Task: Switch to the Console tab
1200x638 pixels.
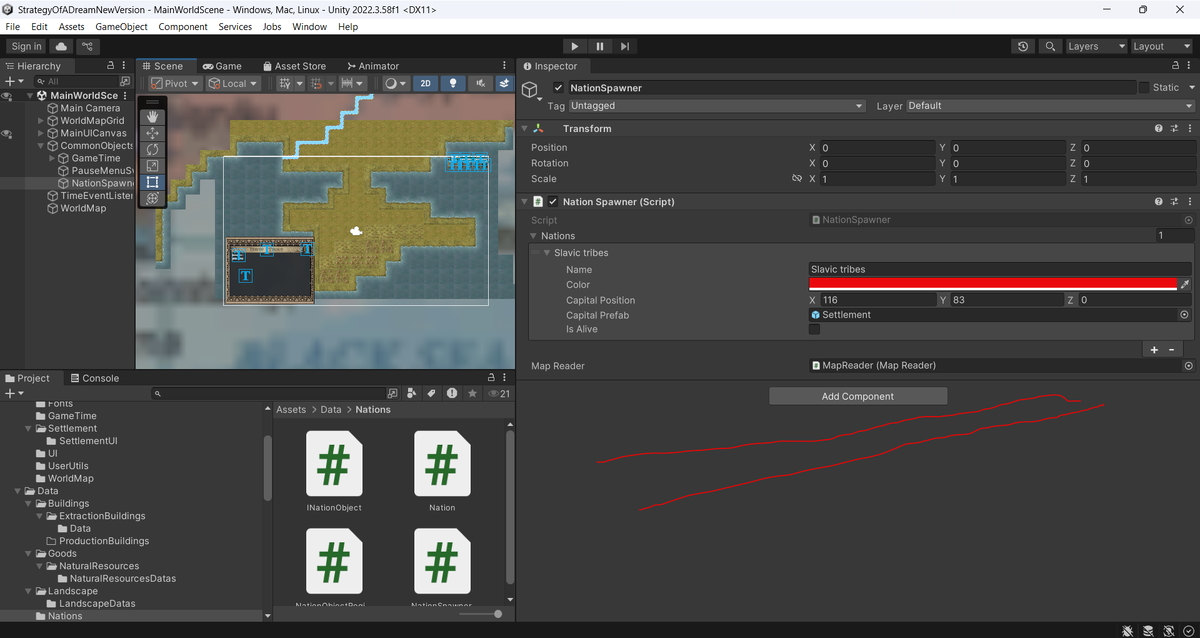Action: (x=93, y=378)
